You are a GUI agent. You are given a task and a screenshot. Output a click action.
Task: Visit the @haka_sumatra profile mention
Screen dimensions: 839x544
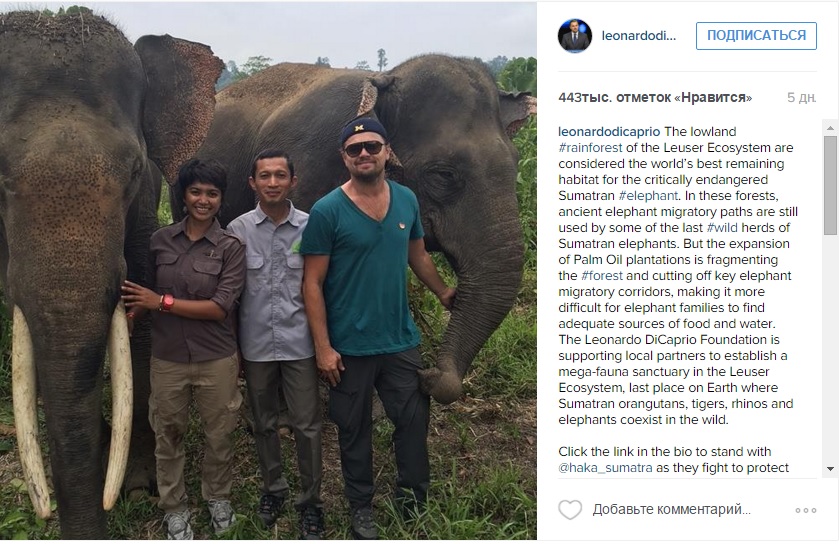click(x=606, y=468)
